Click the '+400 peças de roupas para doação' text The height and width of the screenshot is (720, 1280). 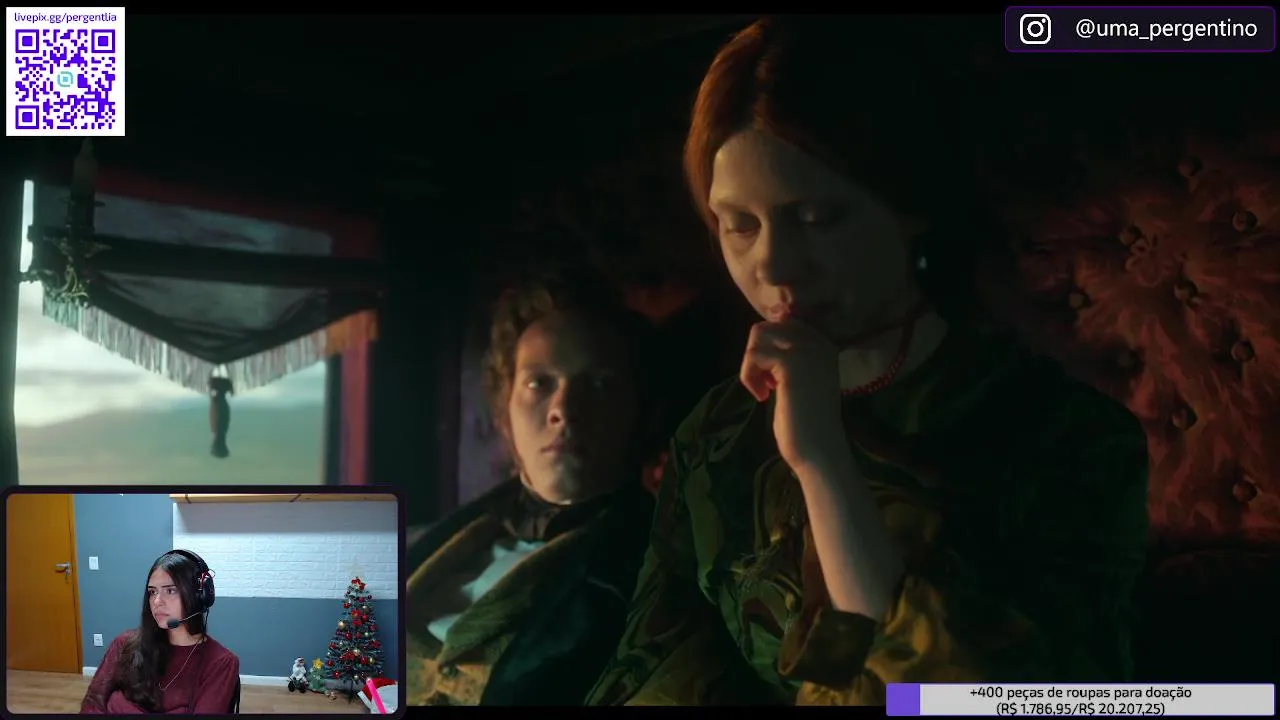(1080, 692)
